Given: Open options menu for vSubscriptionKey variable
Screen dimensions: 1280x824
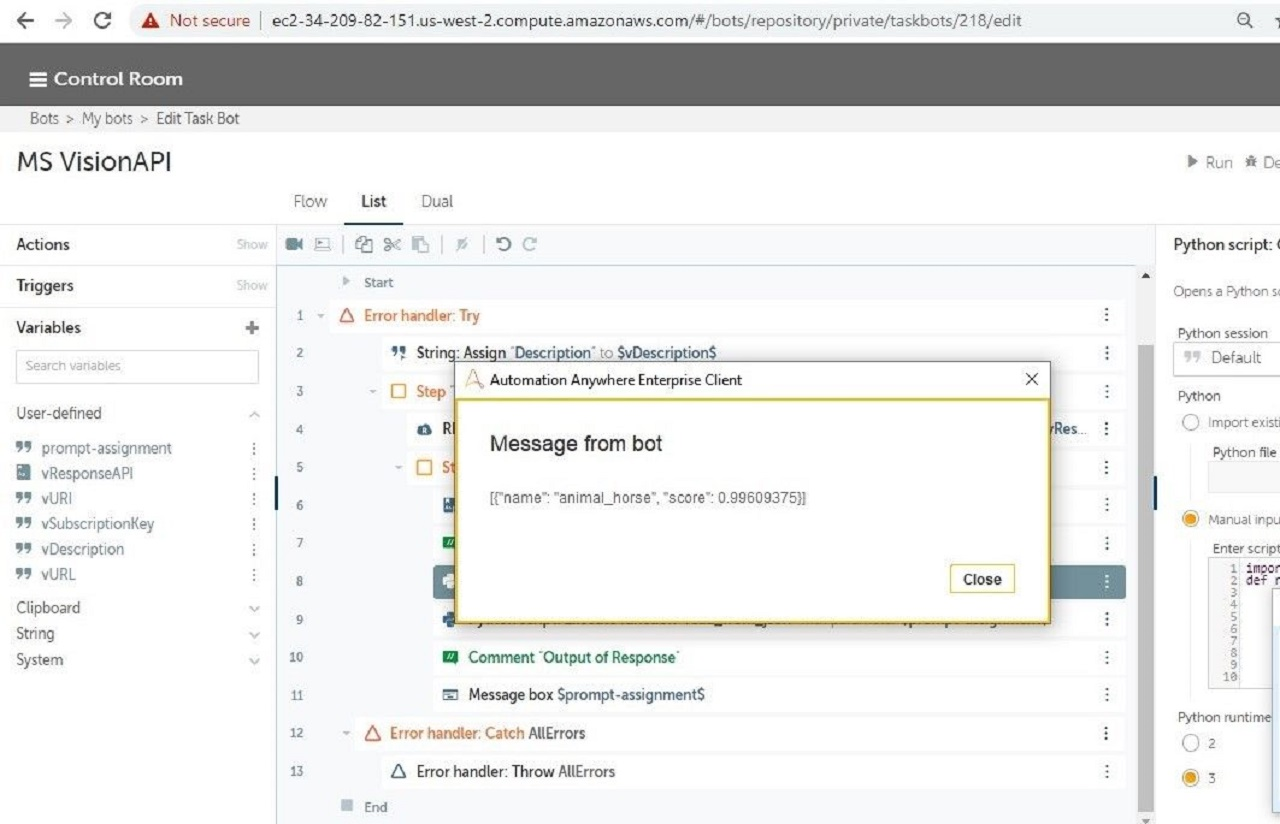Looking at the screenshot, I should point(254,524).
